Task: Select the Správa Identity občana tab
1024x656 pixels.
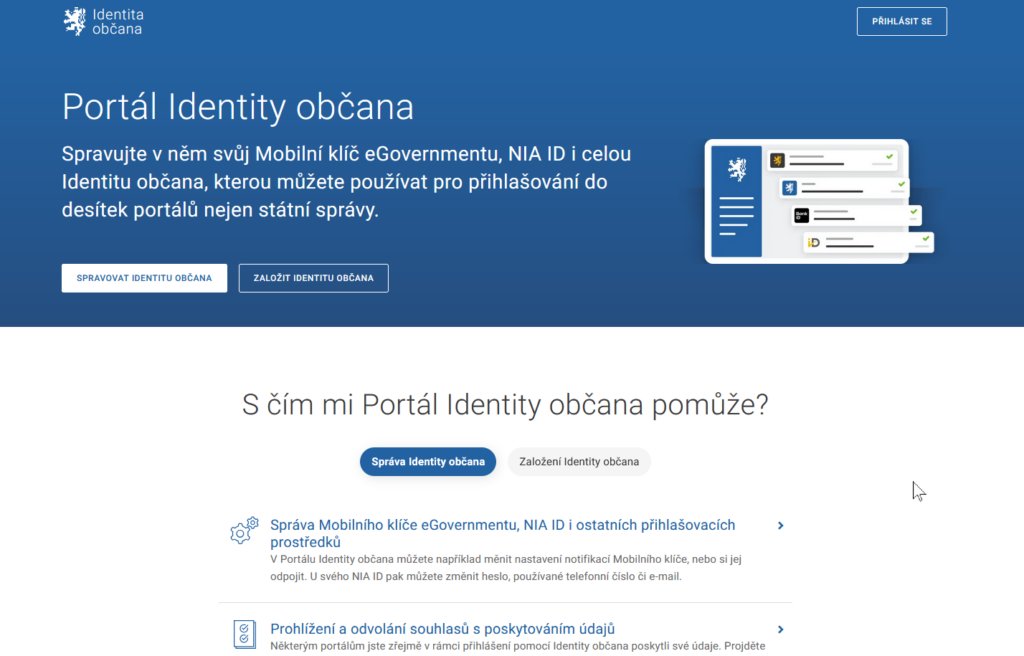Action: (x=428, y=462)
